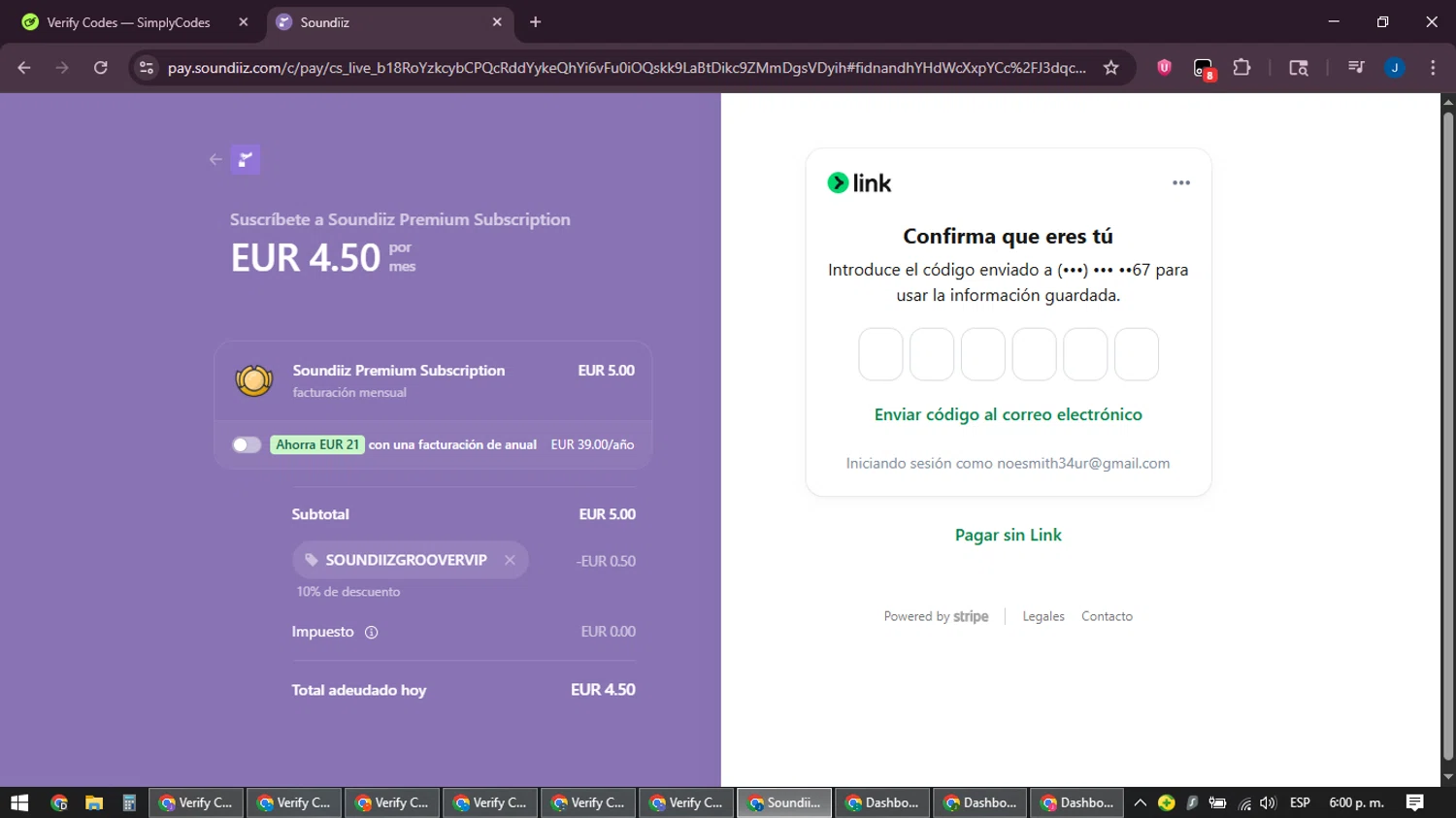View site information icon in address bar
This screenshot has width=1456, height=818.
tap(147, 68)
